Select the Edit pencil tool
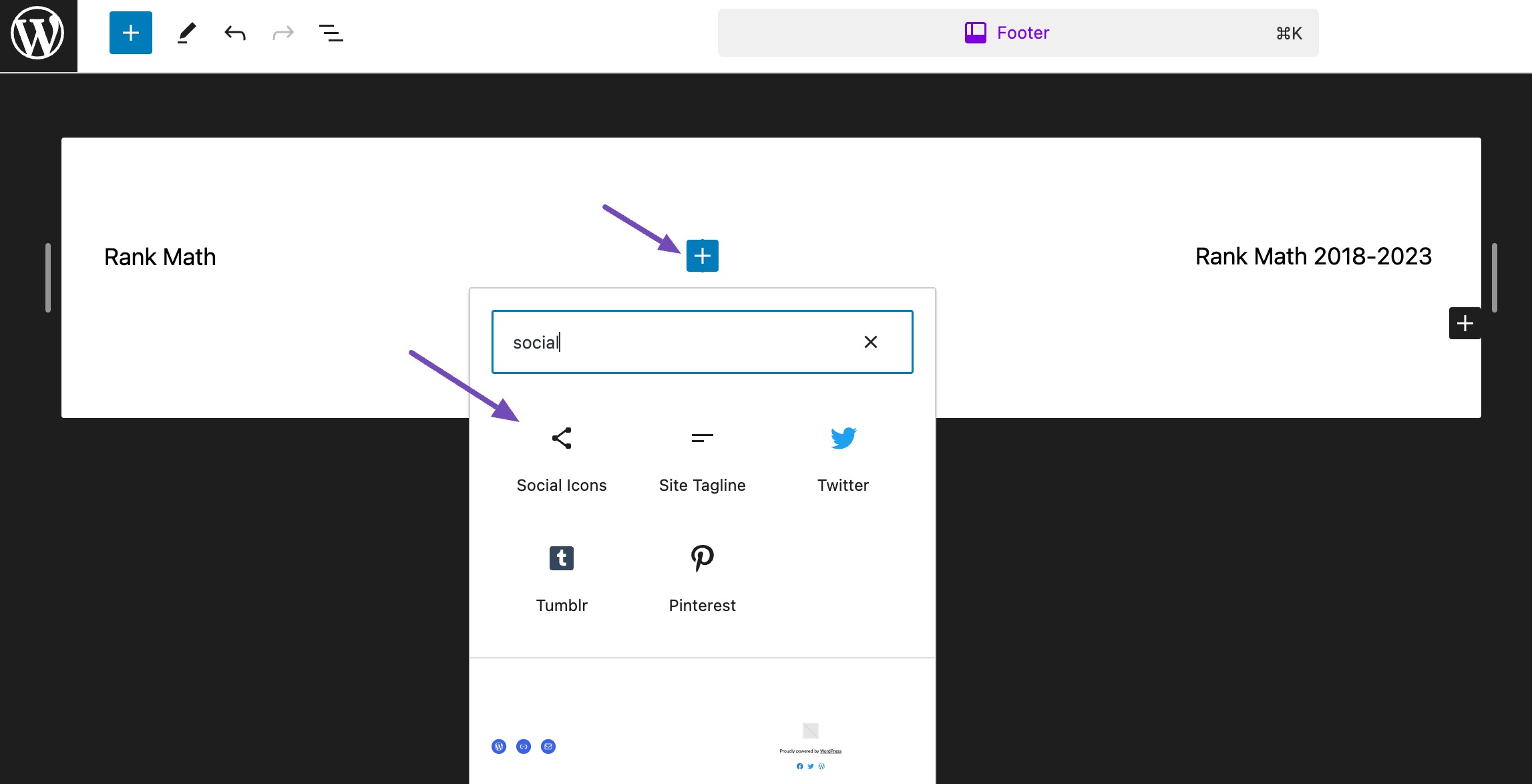 pos(186,33)
